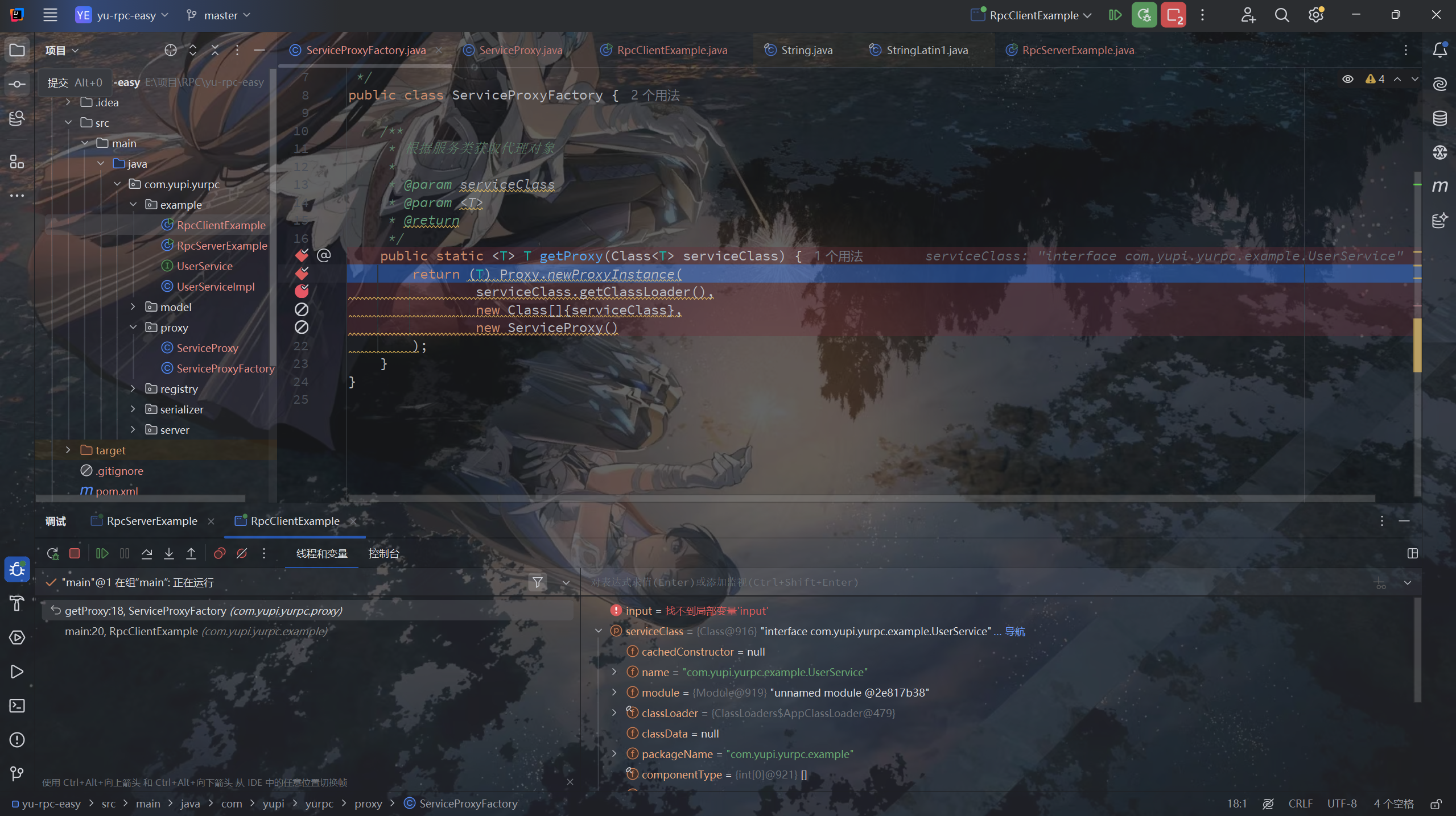Click UTF-8 encoding in status bar
1456x816 pixels.
1342,804
